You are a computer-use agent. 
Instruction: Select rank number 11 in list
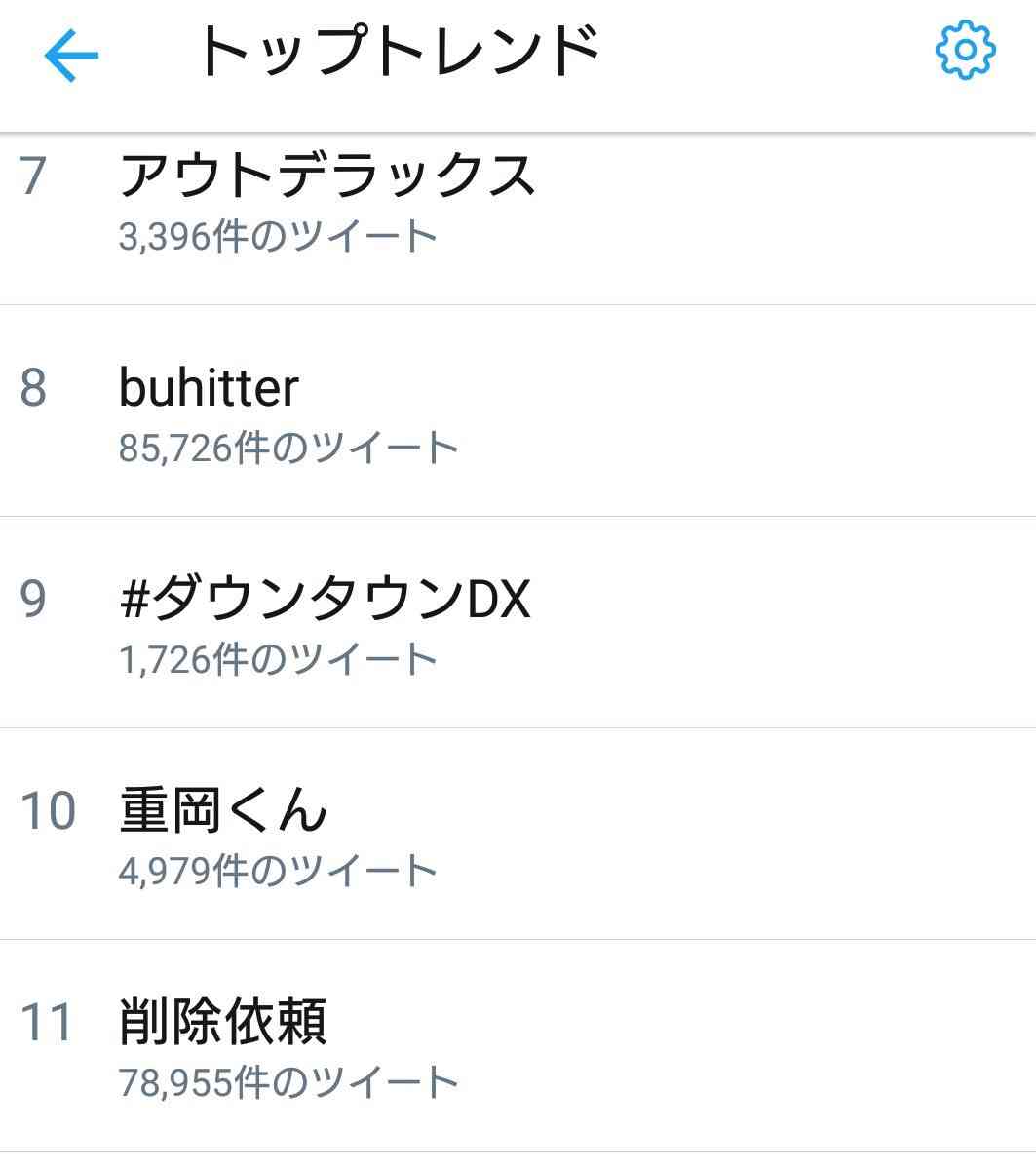pyautogui.click(x=47, y=1023)
